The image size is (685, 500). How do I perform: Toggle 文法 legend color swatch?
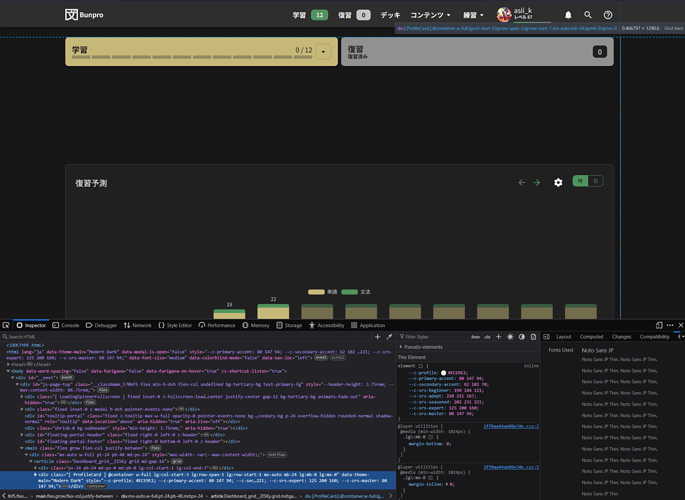[349, 292]
